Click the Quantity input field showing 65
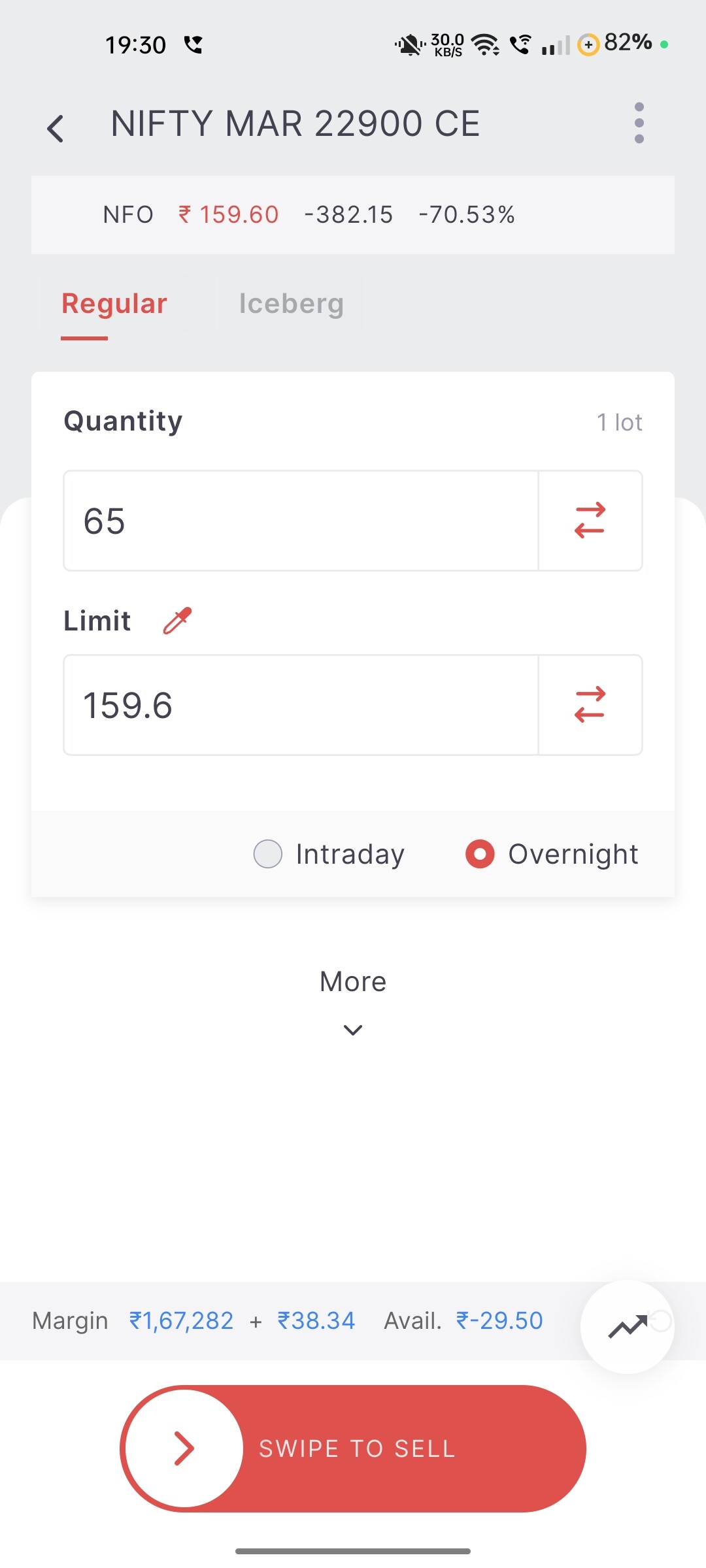 [301, 521]
